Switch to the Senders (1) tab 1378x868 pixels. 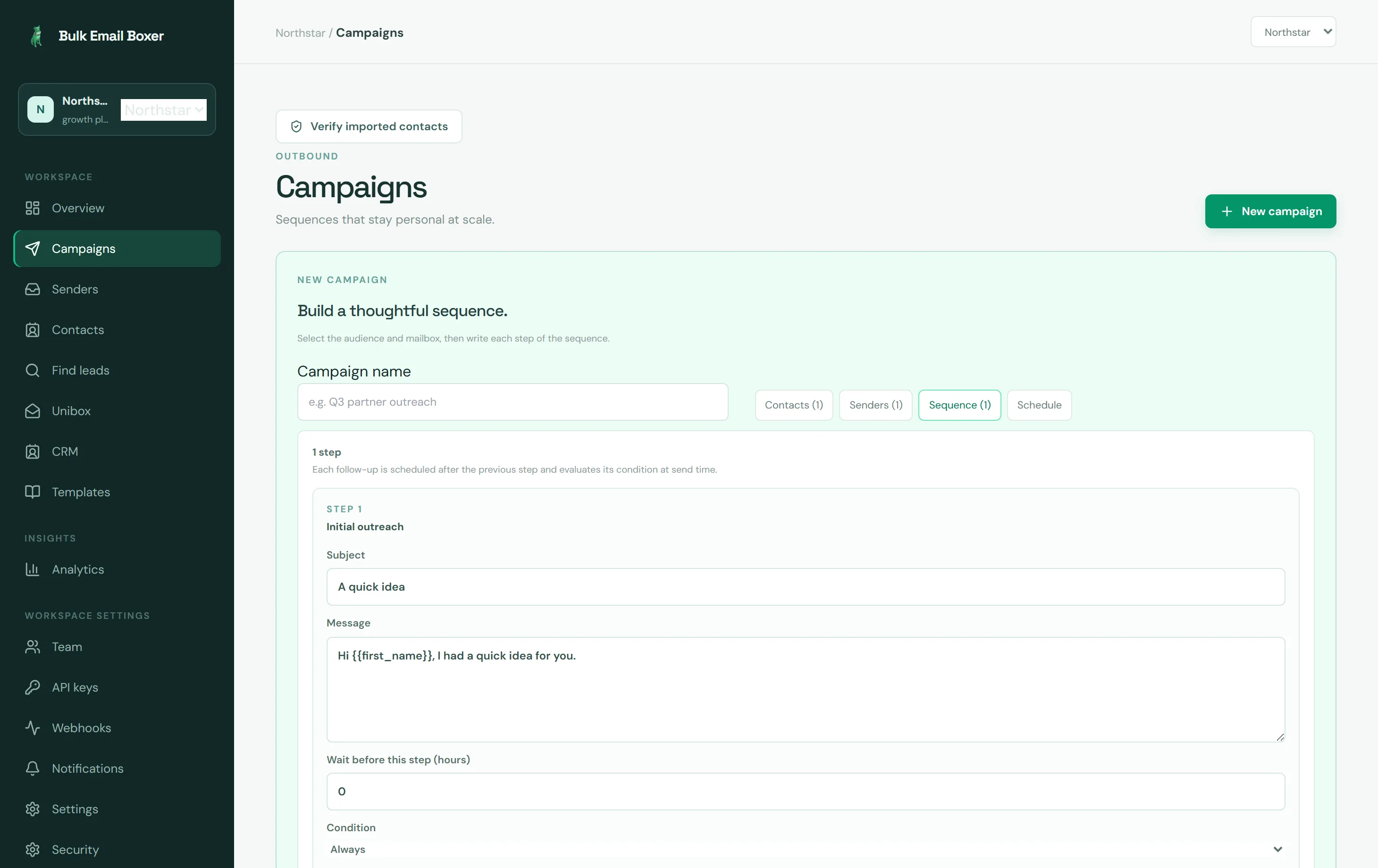click(875, 405)
